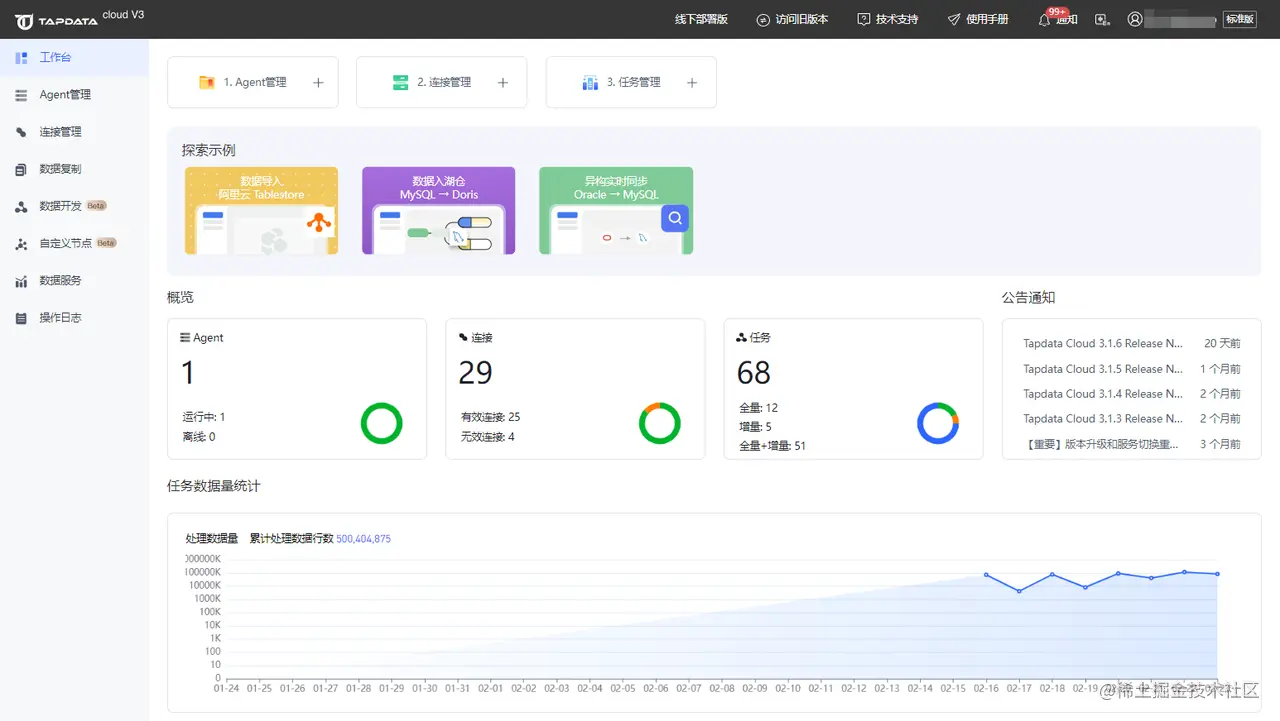The image size is (1280, 721).
Task: Click 全量+增量: 51 task stat
Action: point(772,446)
